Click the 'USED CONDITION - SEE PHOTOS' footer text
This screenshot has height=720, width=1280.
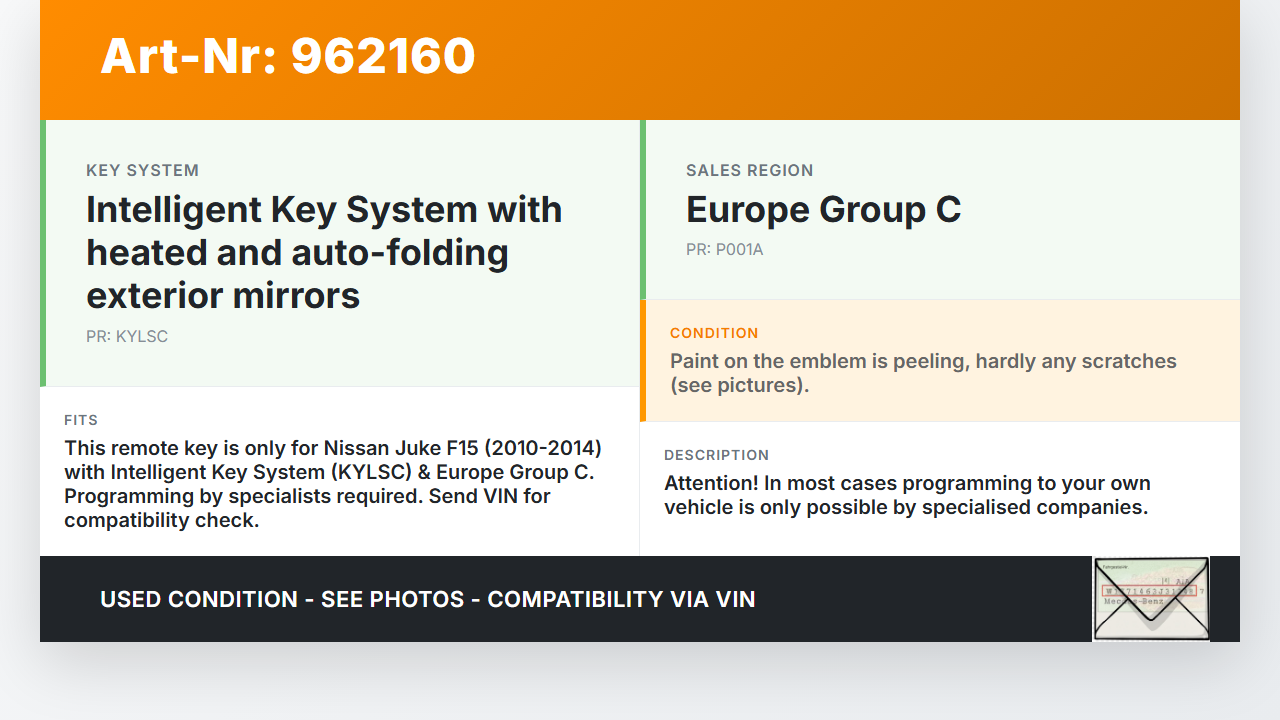(x=428, y=599)
